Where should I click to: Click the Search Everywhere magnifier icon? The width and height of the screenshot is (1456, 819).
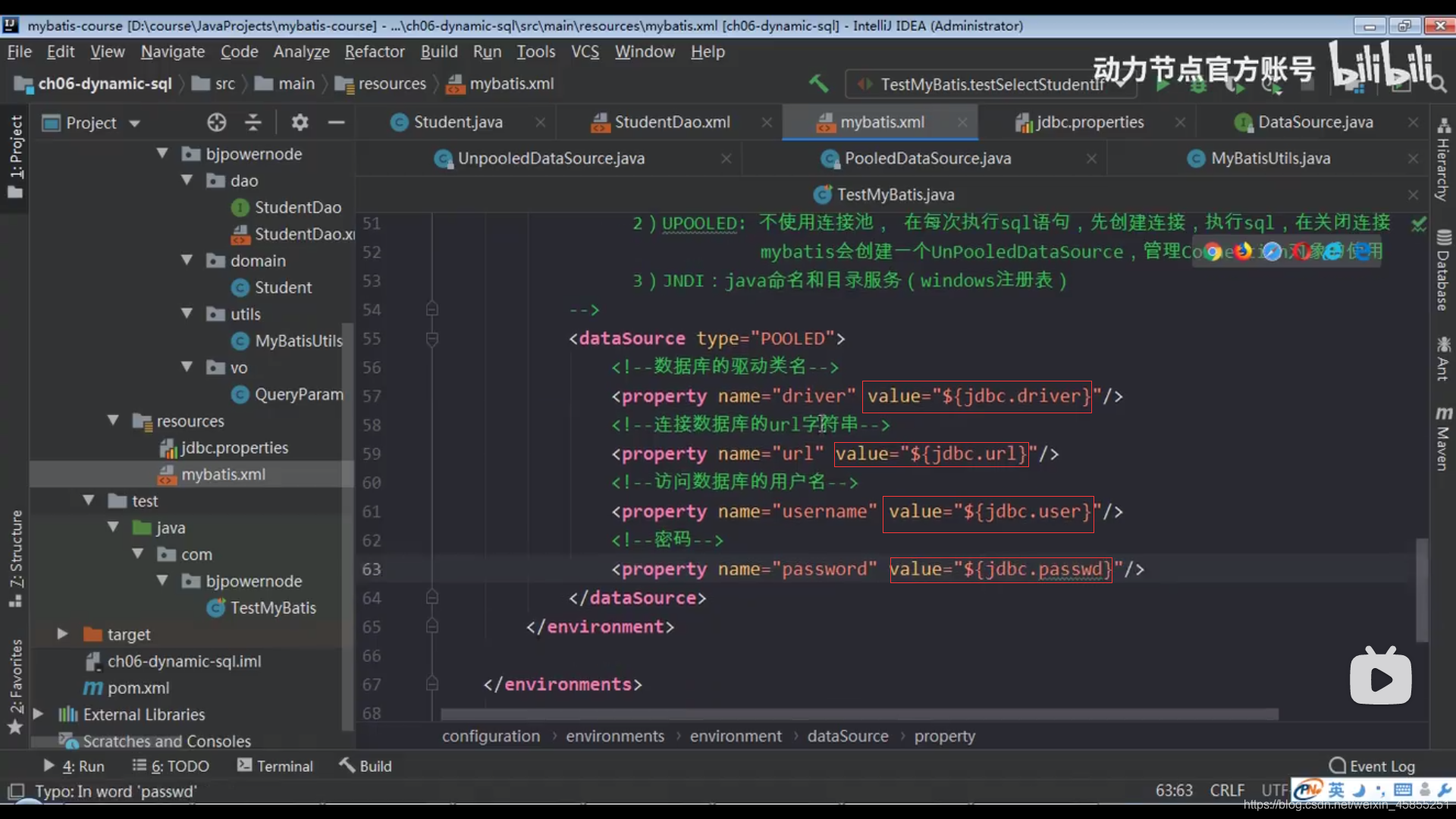[x=1438, y=84]
